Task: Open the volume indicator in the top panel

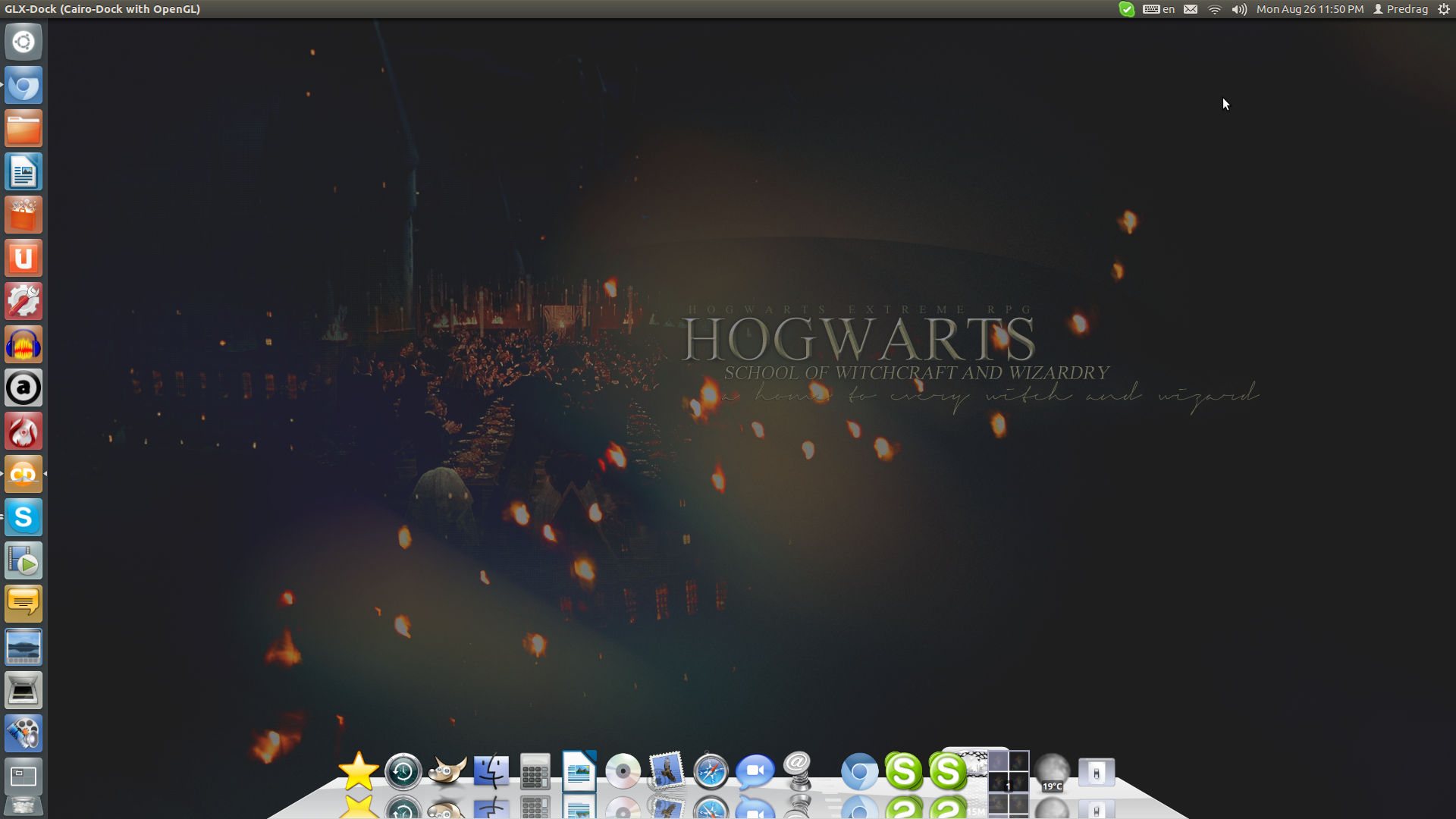Action: pos(1239,9)
